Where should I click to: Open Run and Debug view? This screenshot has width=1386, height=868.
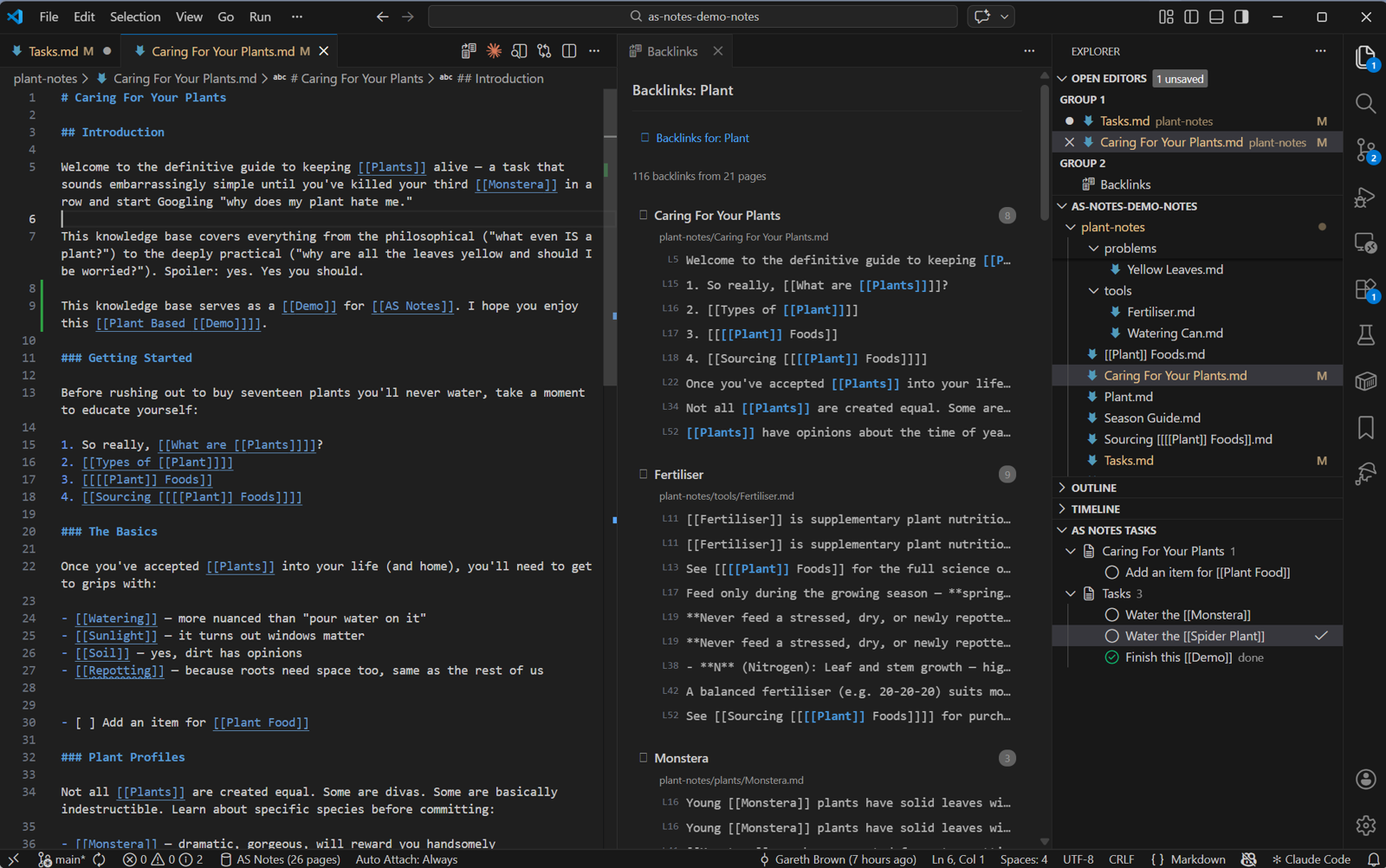(x=1365, y=198)
